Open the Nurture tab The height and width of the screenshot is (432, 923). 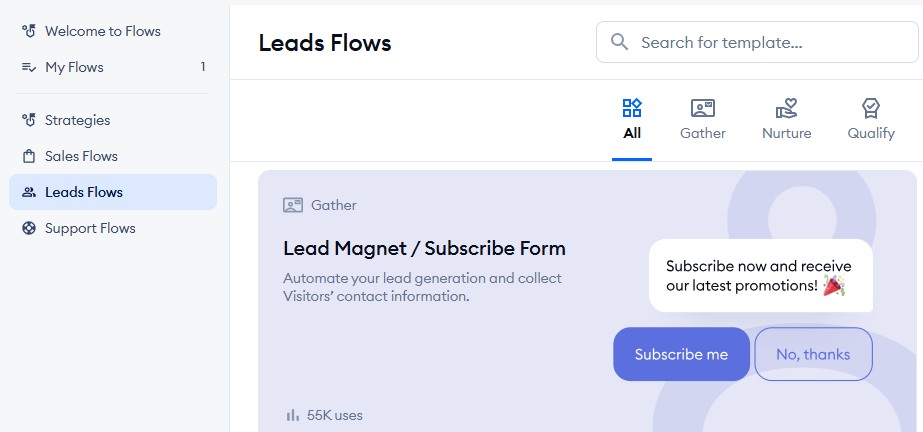click(x=787, y=120)
